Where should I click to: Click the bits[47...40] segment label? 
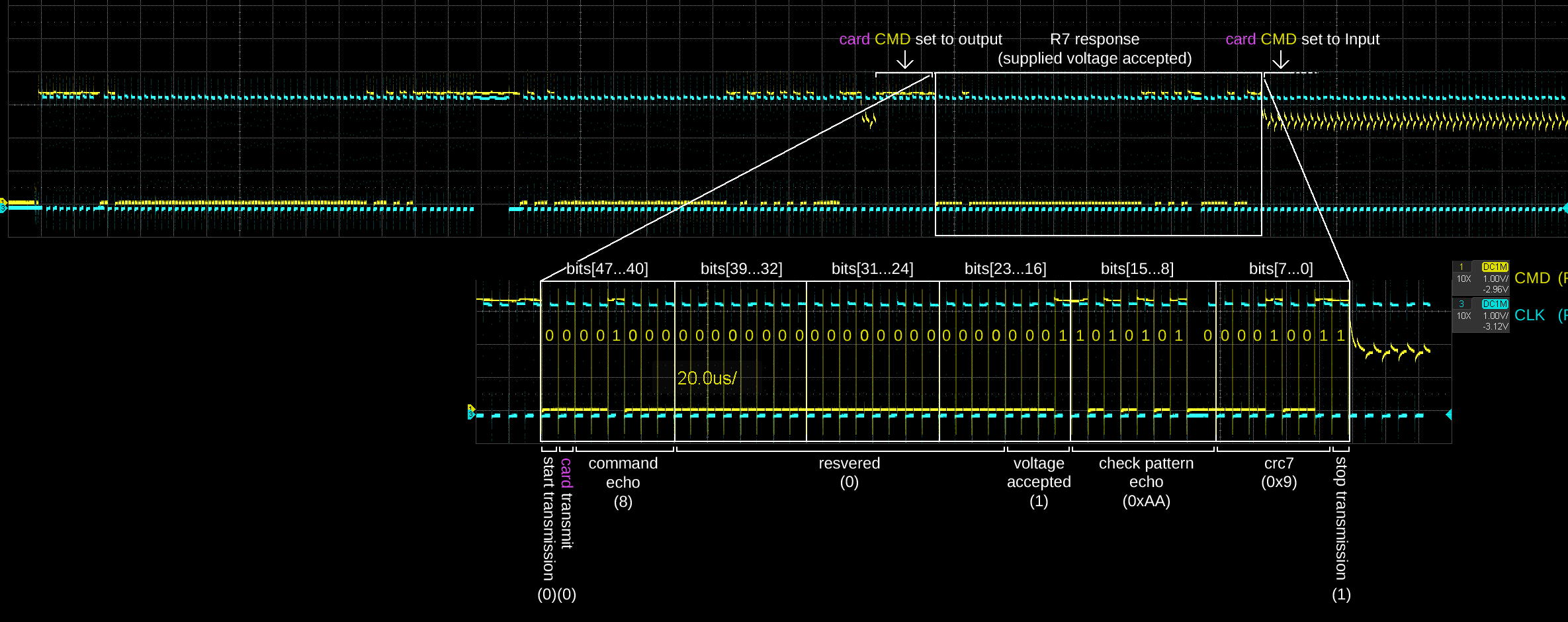coord(607,269)
